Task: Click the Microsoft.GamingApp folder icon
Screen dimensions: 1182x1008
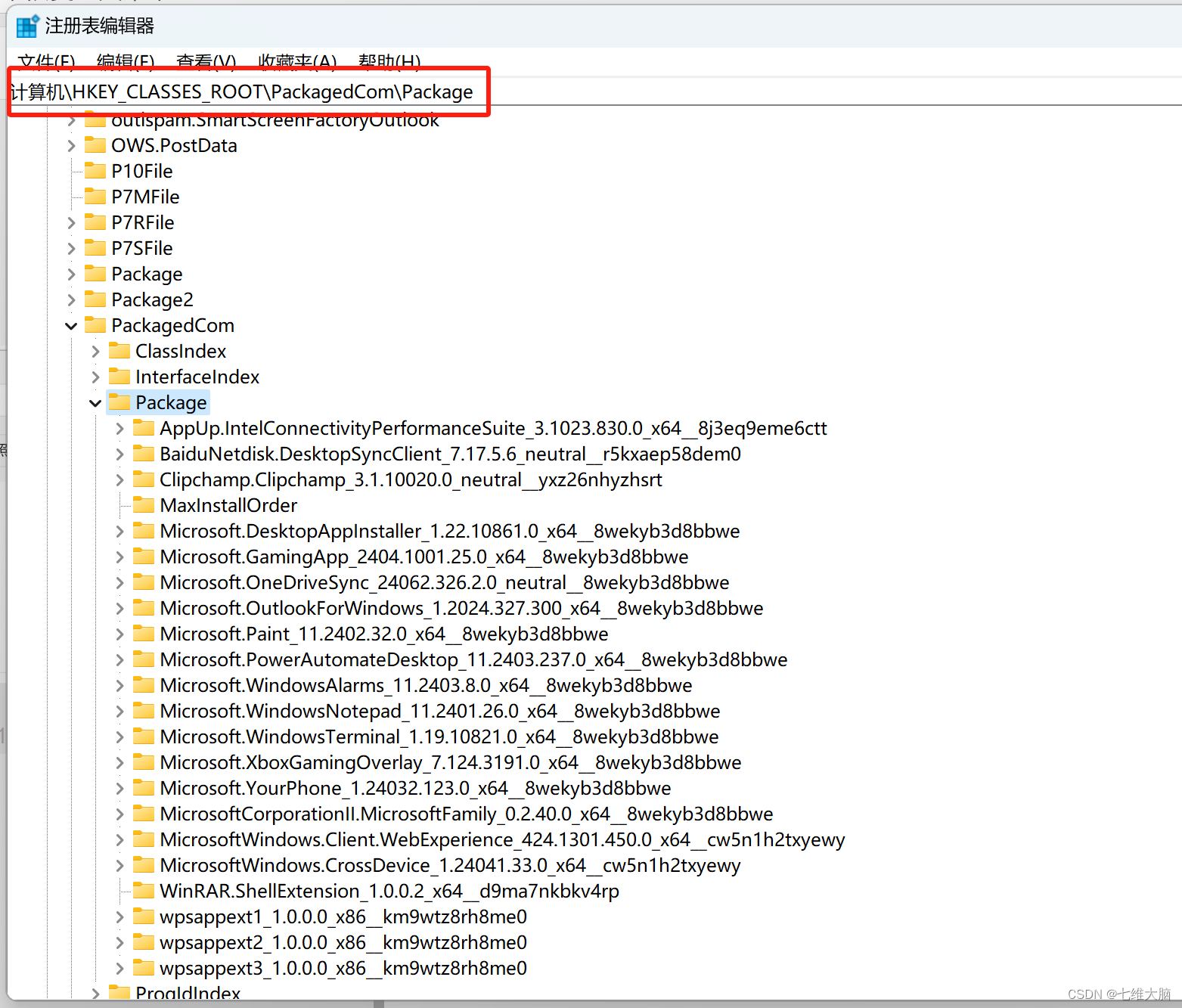Action: tap(144, 556)
